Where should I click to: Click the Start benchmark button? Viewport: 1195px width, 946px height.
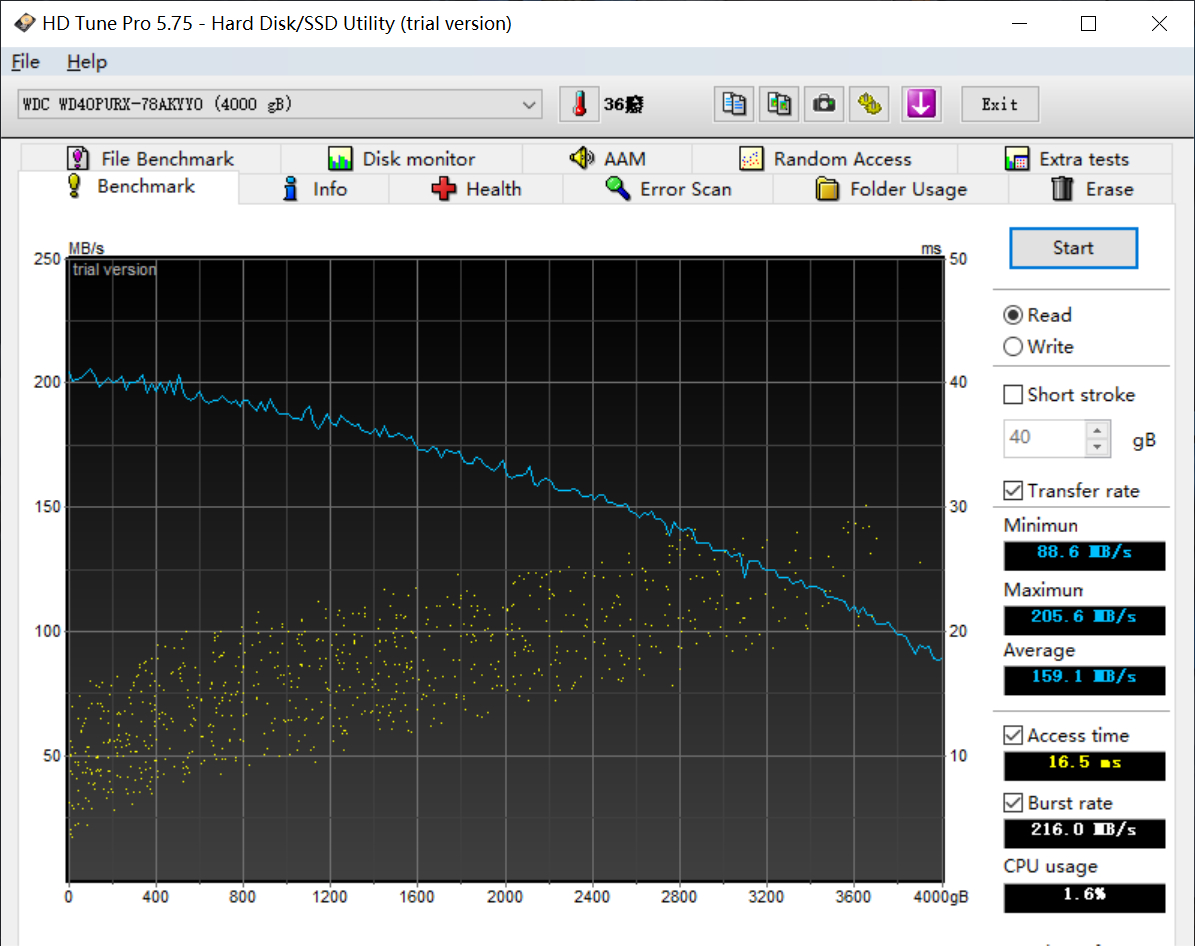[x=1073, y=248]
